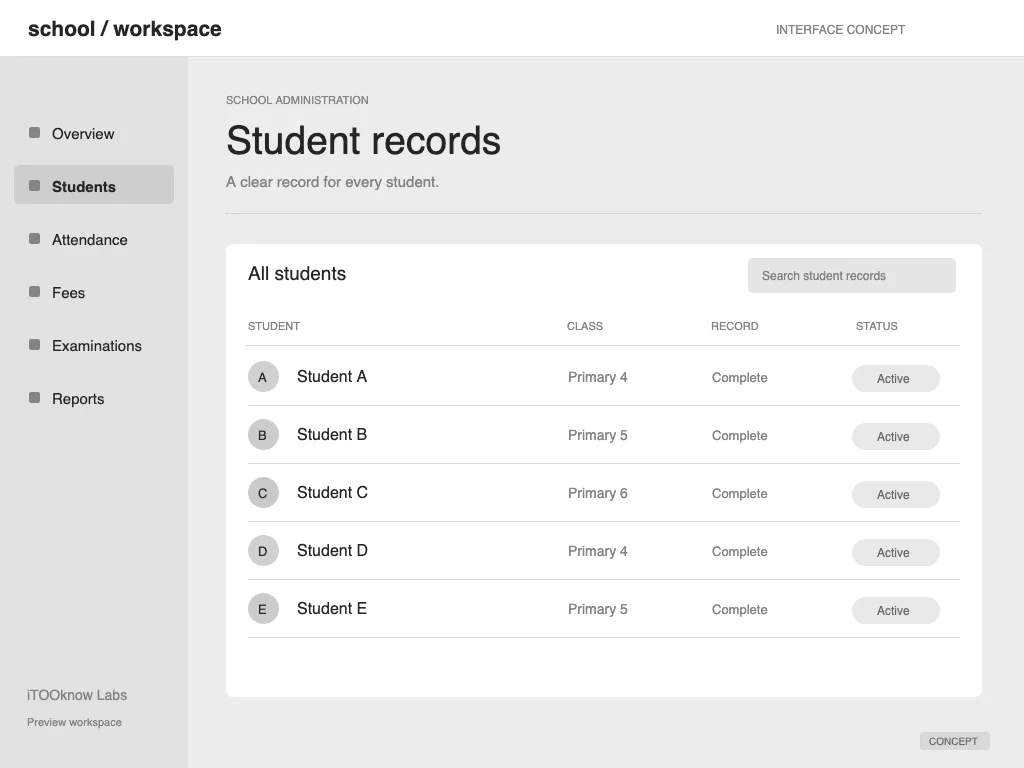
Task: Click the Search student records field
Action: point(852,276)
